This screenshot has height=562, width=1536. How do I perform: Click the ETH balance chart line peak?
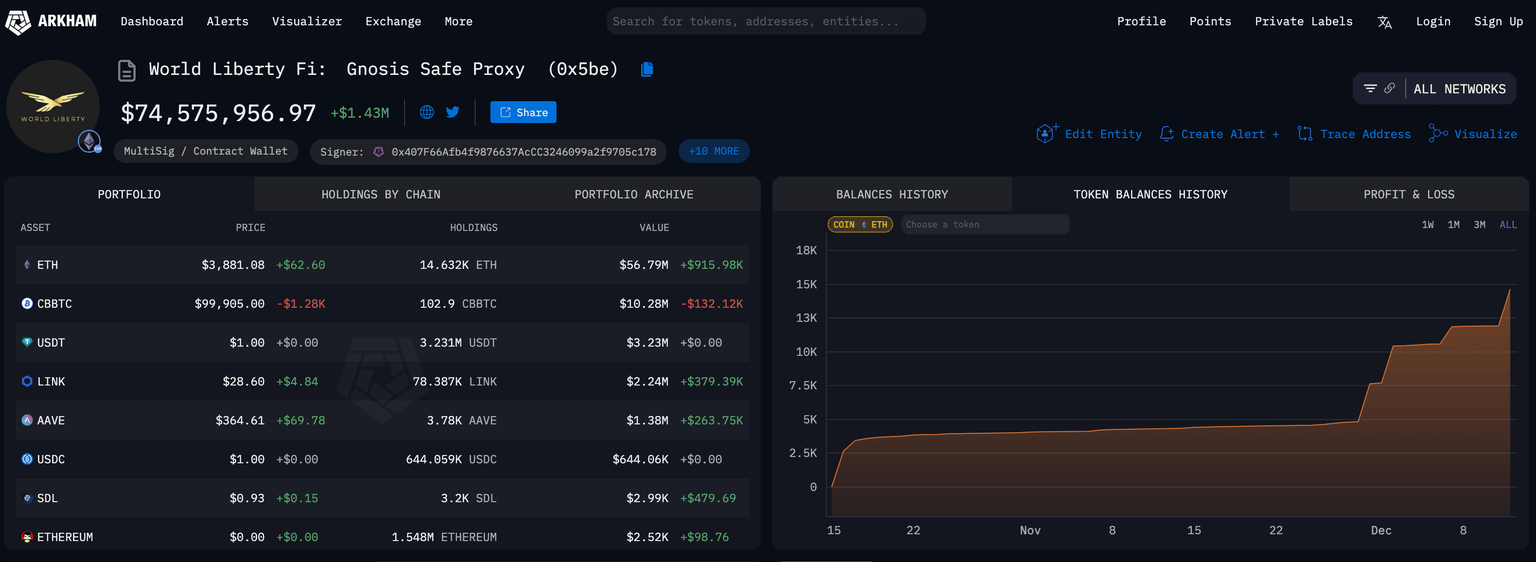click(x=1509, y=289)
